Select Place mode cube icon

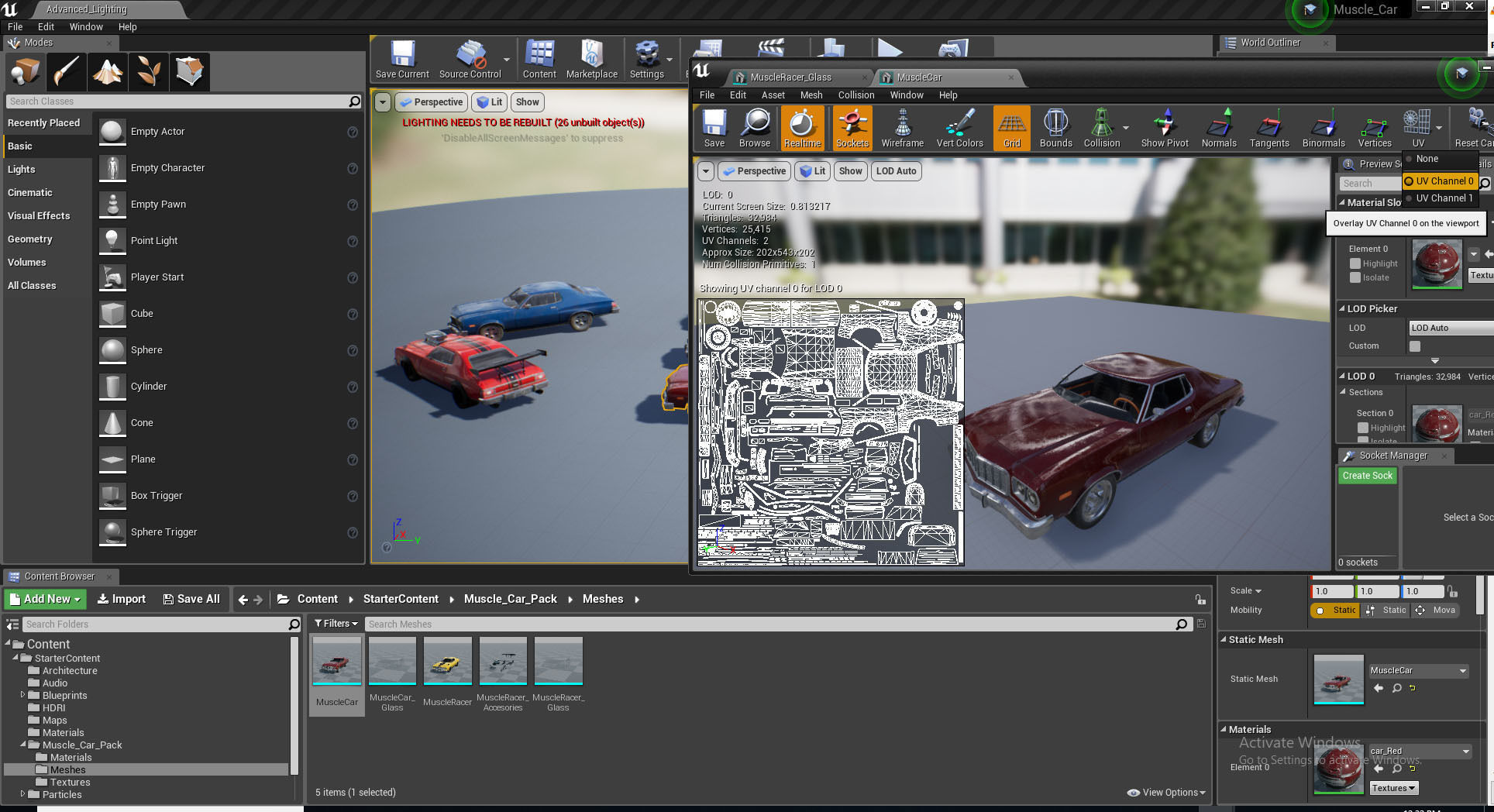pyautogui.click(x=26, y=72)
